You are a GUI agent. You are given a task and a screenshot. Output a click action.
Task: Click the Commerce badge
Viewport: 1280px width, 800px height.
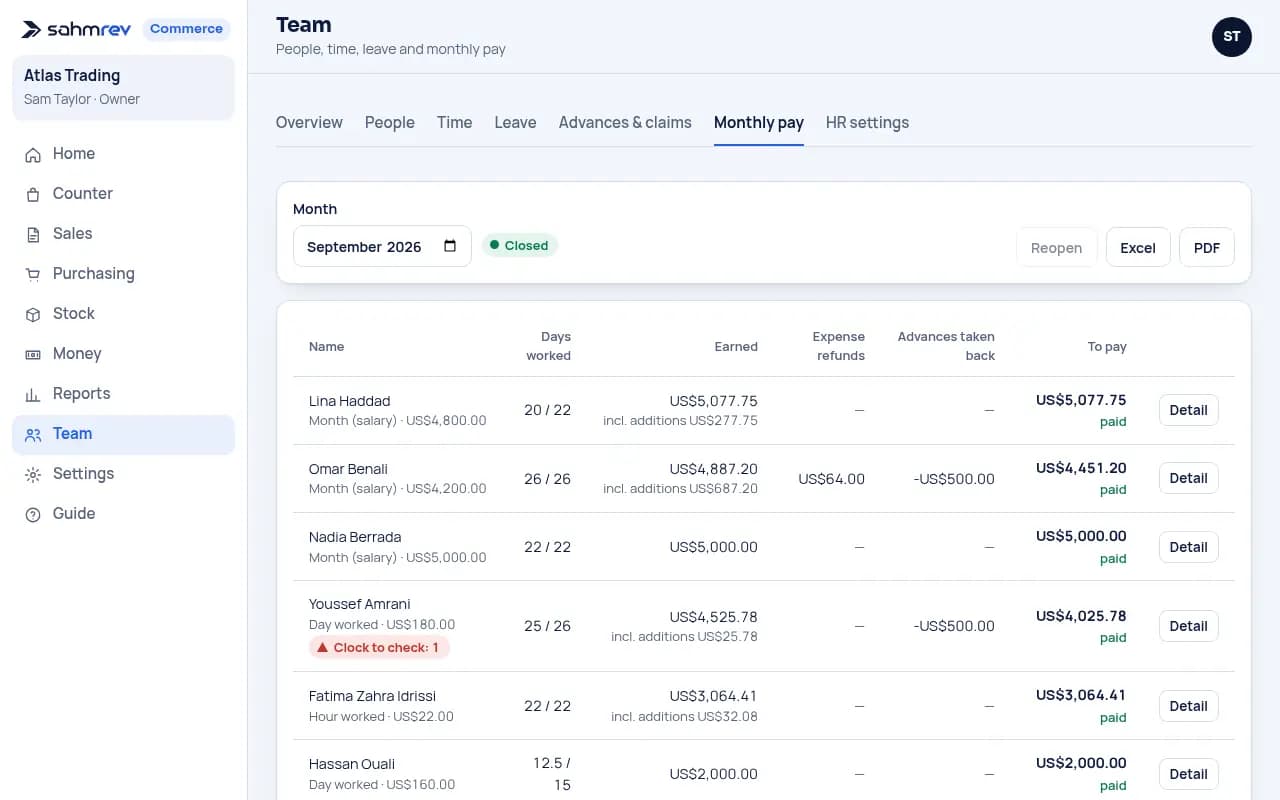click(x=186, y=29)
